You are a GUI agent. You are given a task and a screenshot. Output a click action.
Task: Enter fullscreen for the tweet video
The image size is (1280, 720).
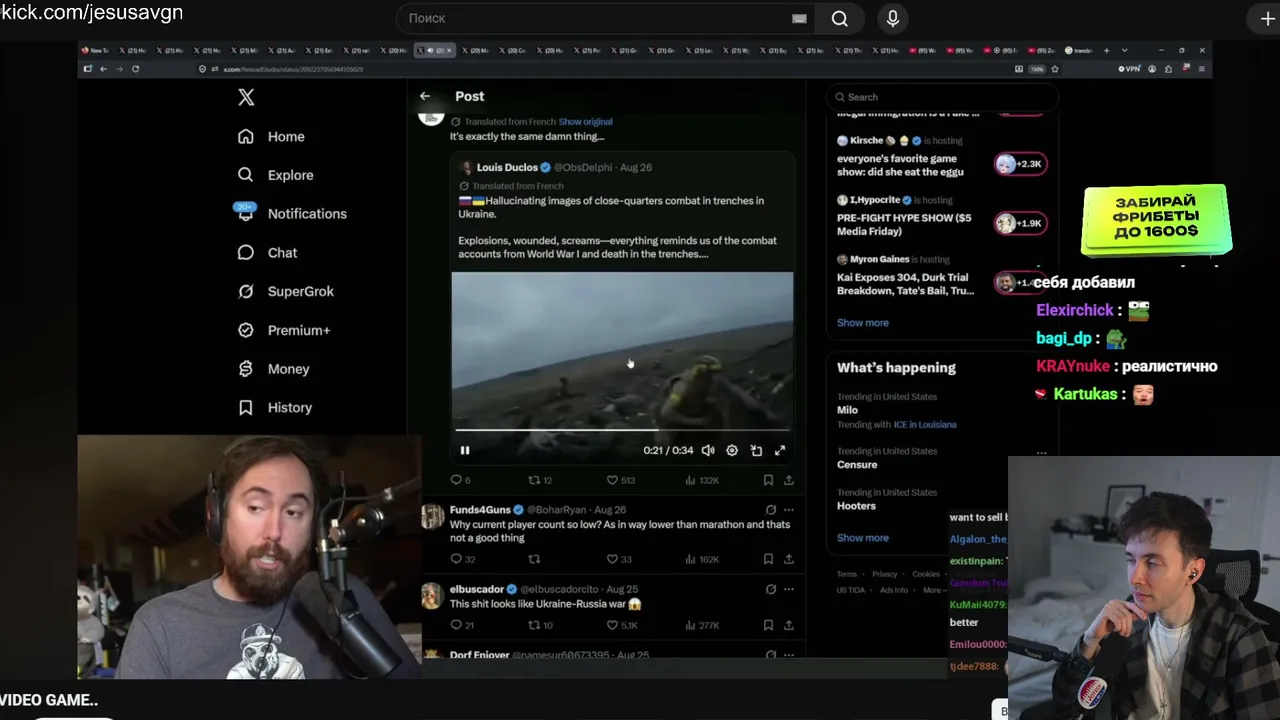point(780,450)
